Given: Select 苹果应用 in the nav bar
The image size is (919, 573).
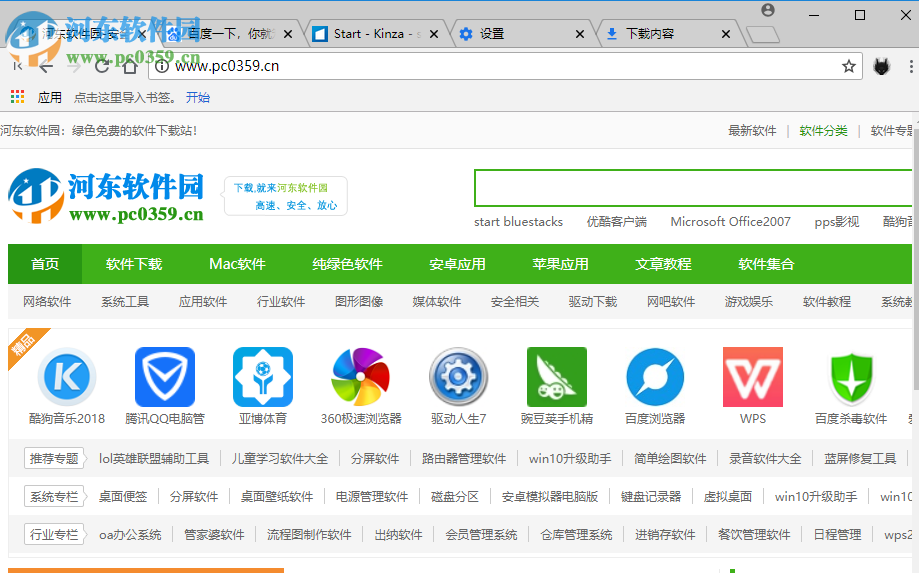Looking at the screenshot, I should click(x=560, y=264).
